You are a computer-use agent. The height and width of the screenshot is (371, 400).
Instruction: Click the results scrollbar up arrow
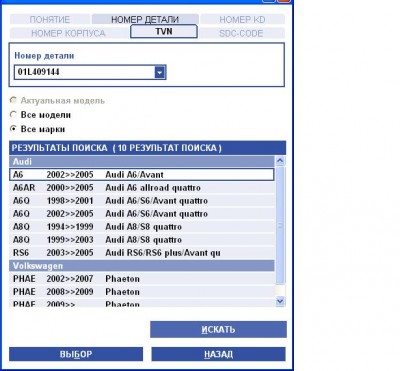[280, 161]
